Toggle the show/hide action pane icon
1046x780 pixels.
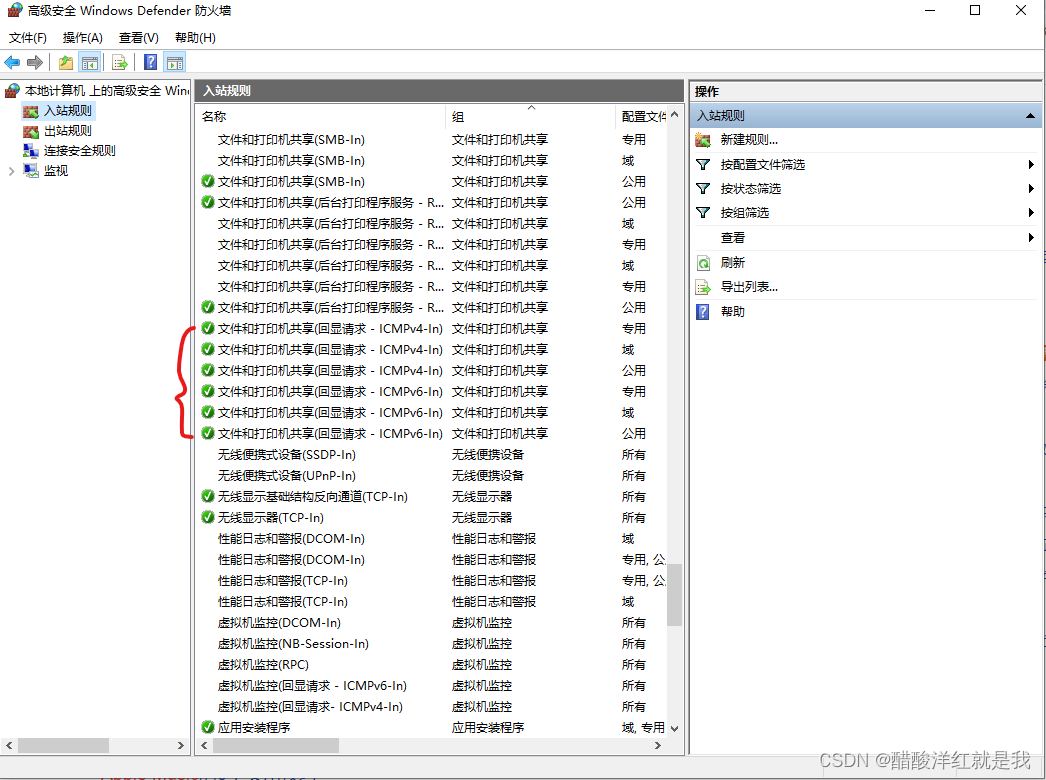point(175,63)
